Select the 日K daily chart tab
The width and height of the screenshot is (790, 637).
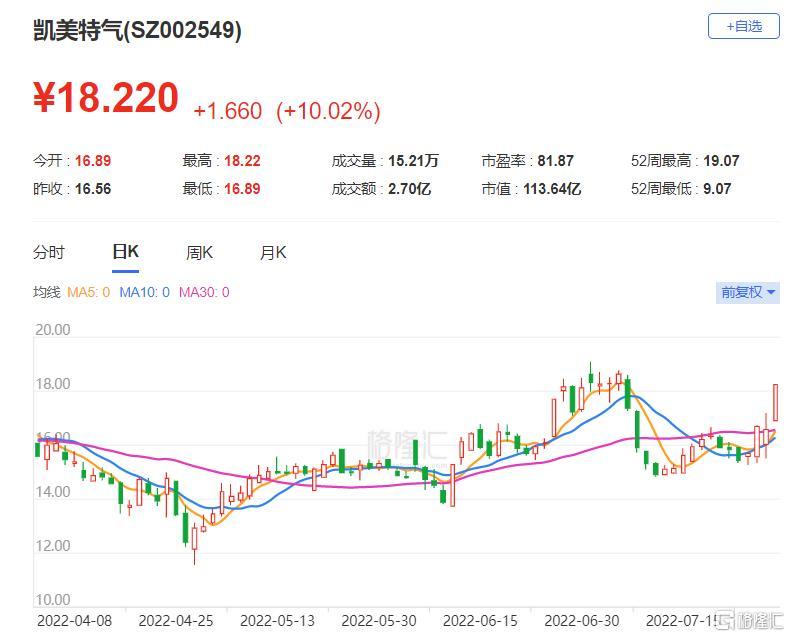125,251
